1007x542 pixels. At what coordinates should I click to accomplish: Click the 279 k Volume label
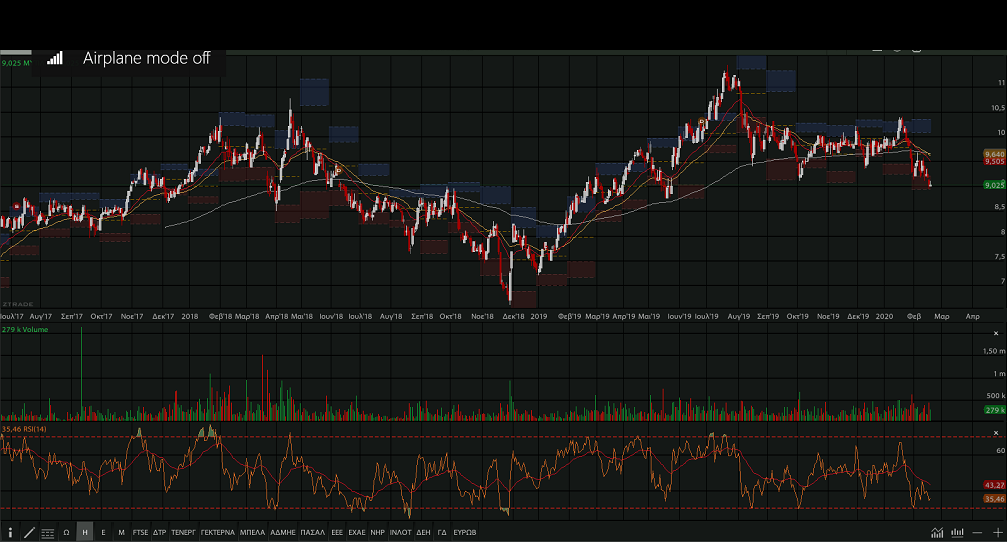click(x=25, y=329)
